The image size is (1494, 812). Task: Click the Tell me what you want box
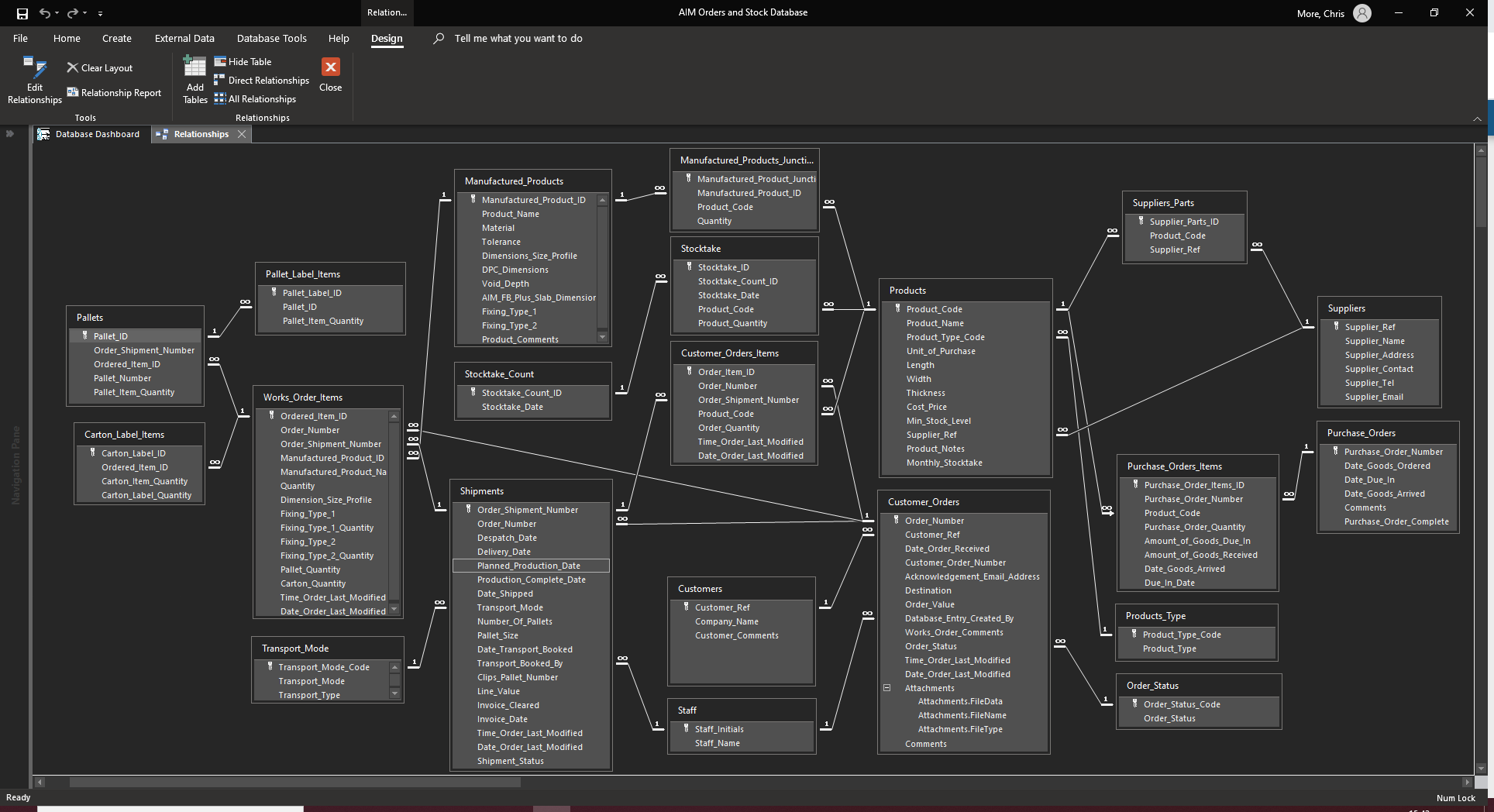click(x=518, y=39)
